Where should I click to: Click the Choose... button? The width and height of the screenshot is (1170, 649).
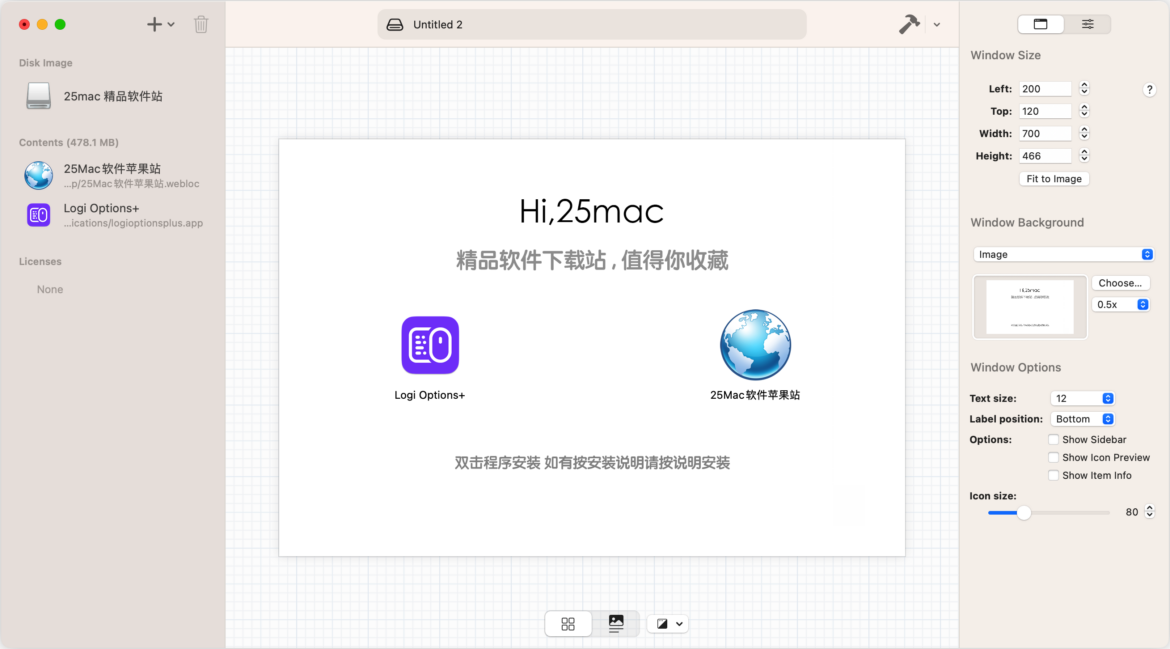pyautogui.click(x=1120, y=283)
